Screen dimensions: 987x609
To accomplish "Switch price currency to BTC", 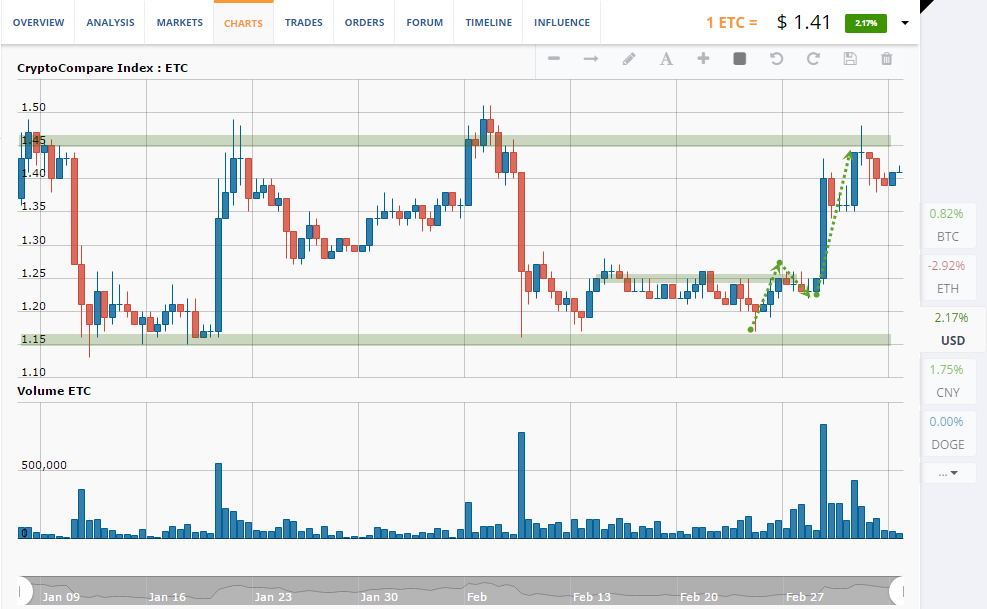I will click(x=948, y=225).
